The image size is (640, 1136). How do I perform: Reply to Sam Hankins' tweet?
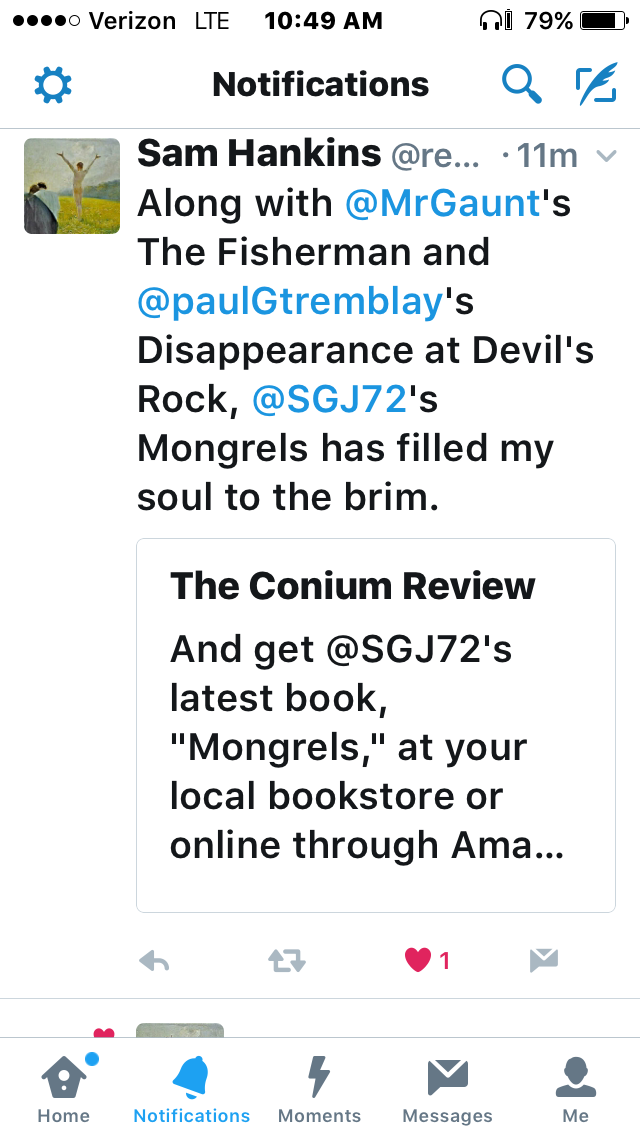pyautogui.click(x=153, y=961)
